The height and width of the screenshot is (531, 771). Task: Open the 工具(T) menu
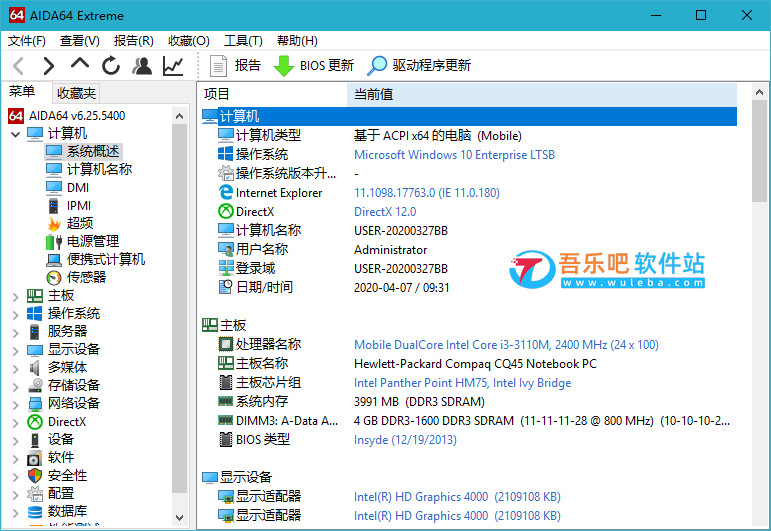[243, 41]
